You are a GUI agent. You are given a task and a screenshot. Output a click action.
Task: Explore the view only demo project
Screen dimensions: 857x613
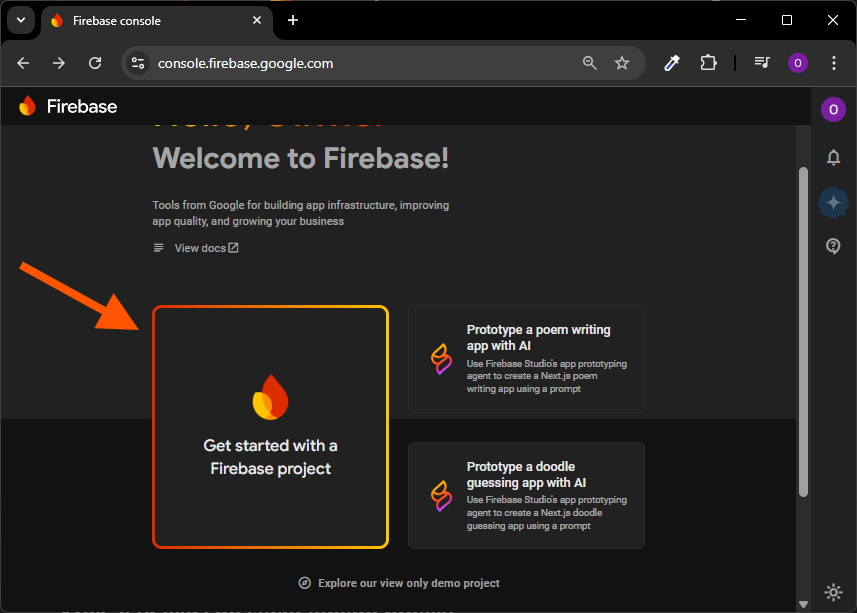(x=399, y=583)
